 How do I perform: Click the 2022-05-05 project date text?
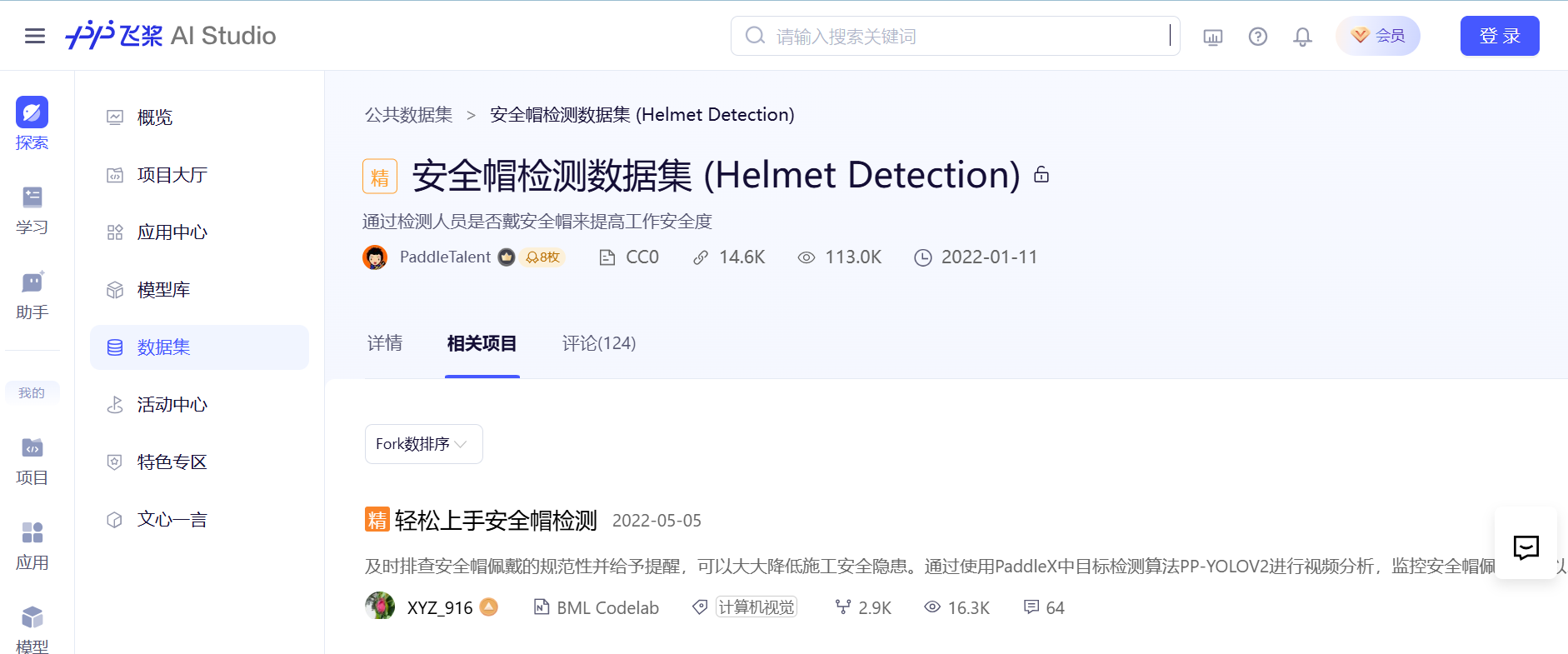pos(657,521)
